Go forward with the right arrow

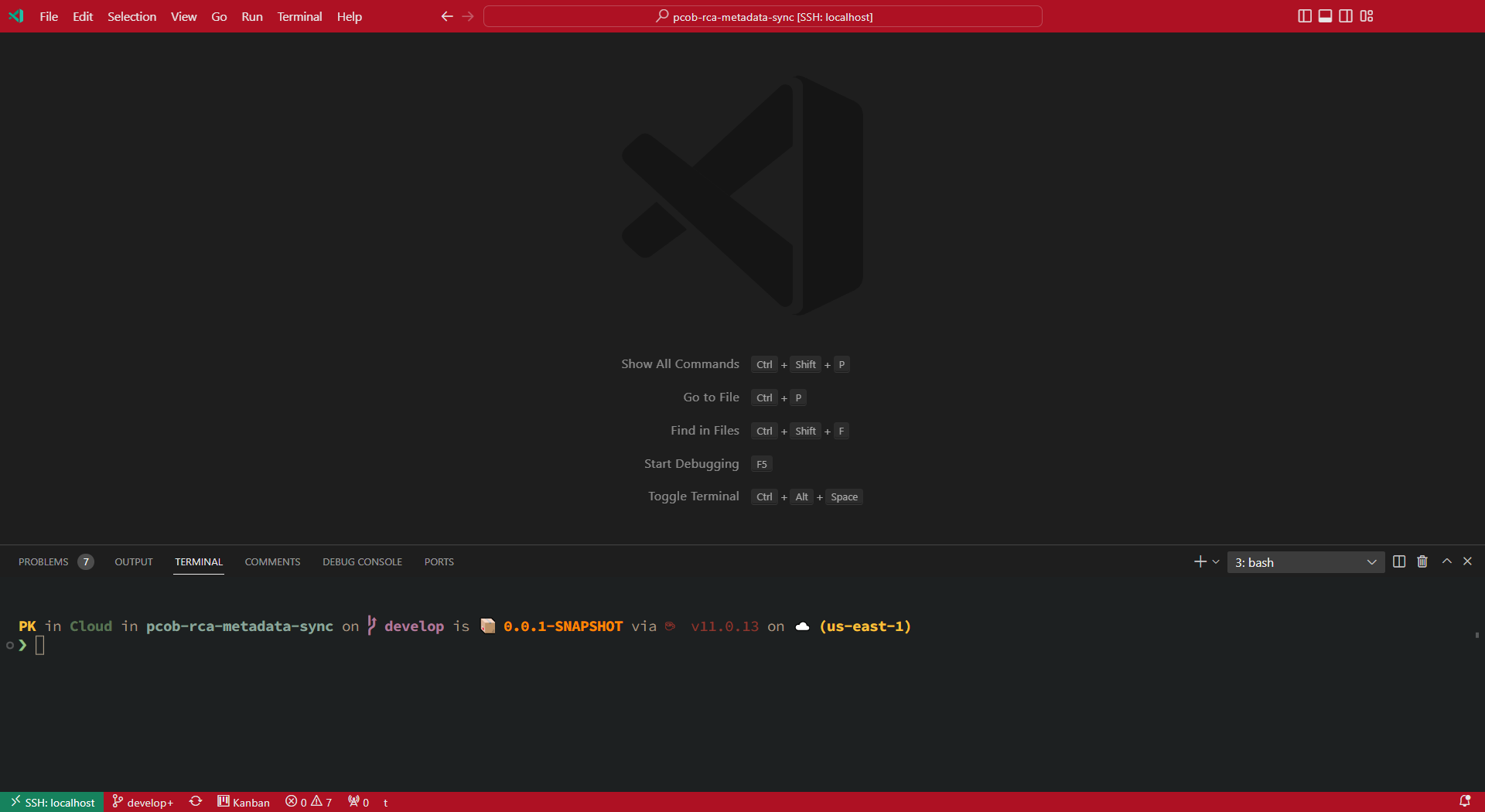click(468, 16)
